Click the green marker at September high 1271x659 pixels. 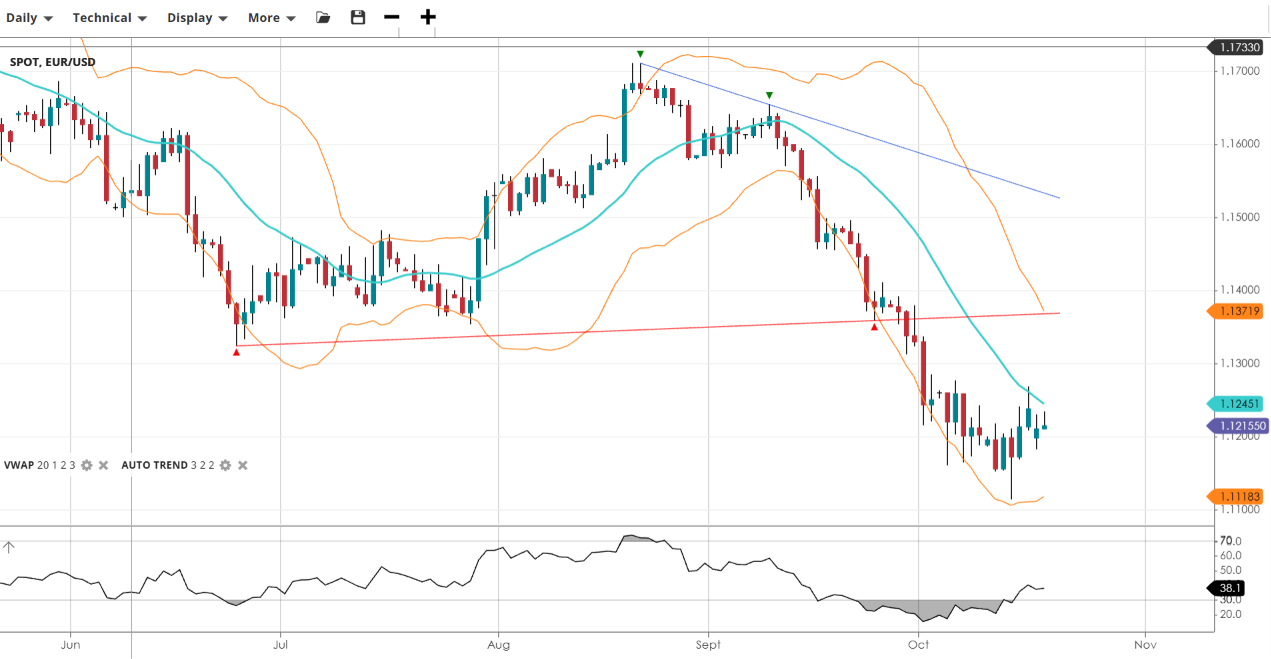(769, 94)
